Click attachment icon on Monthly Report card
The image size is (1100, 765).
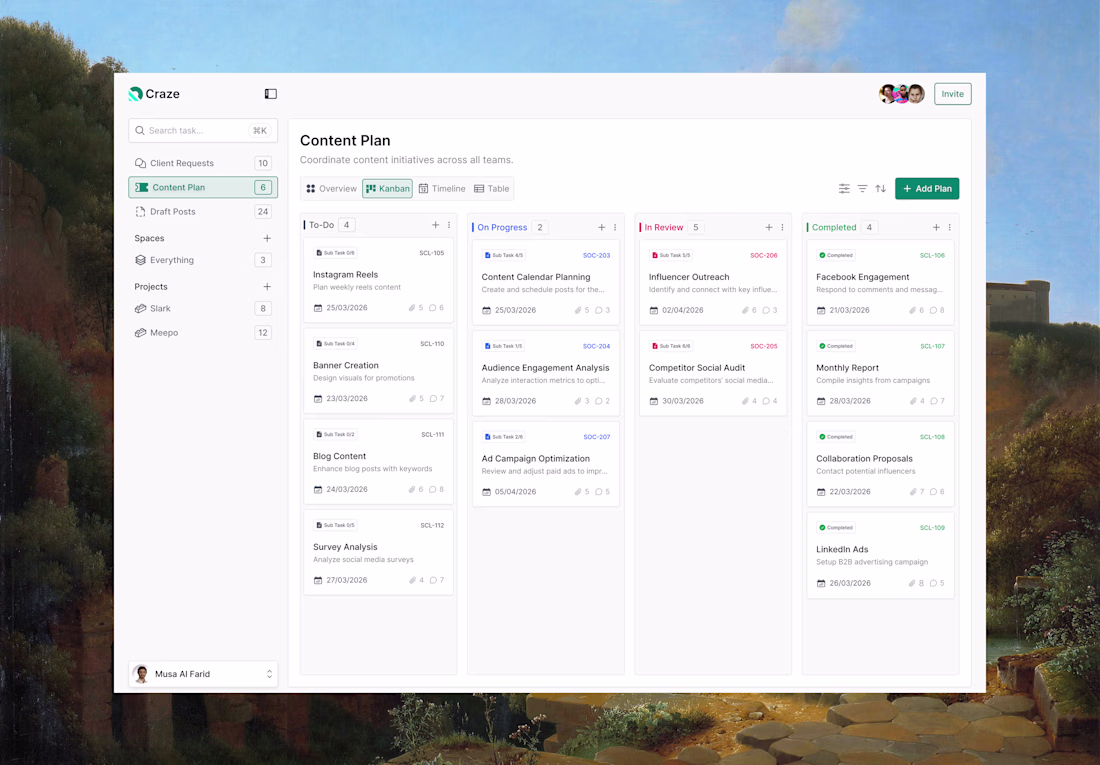[913, 401]
